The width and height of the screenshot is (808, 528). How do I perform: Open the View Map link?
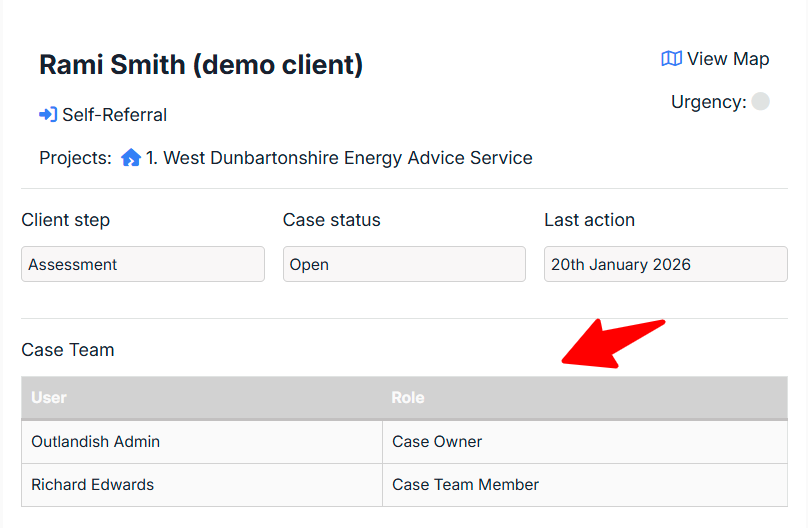(727, 59)
